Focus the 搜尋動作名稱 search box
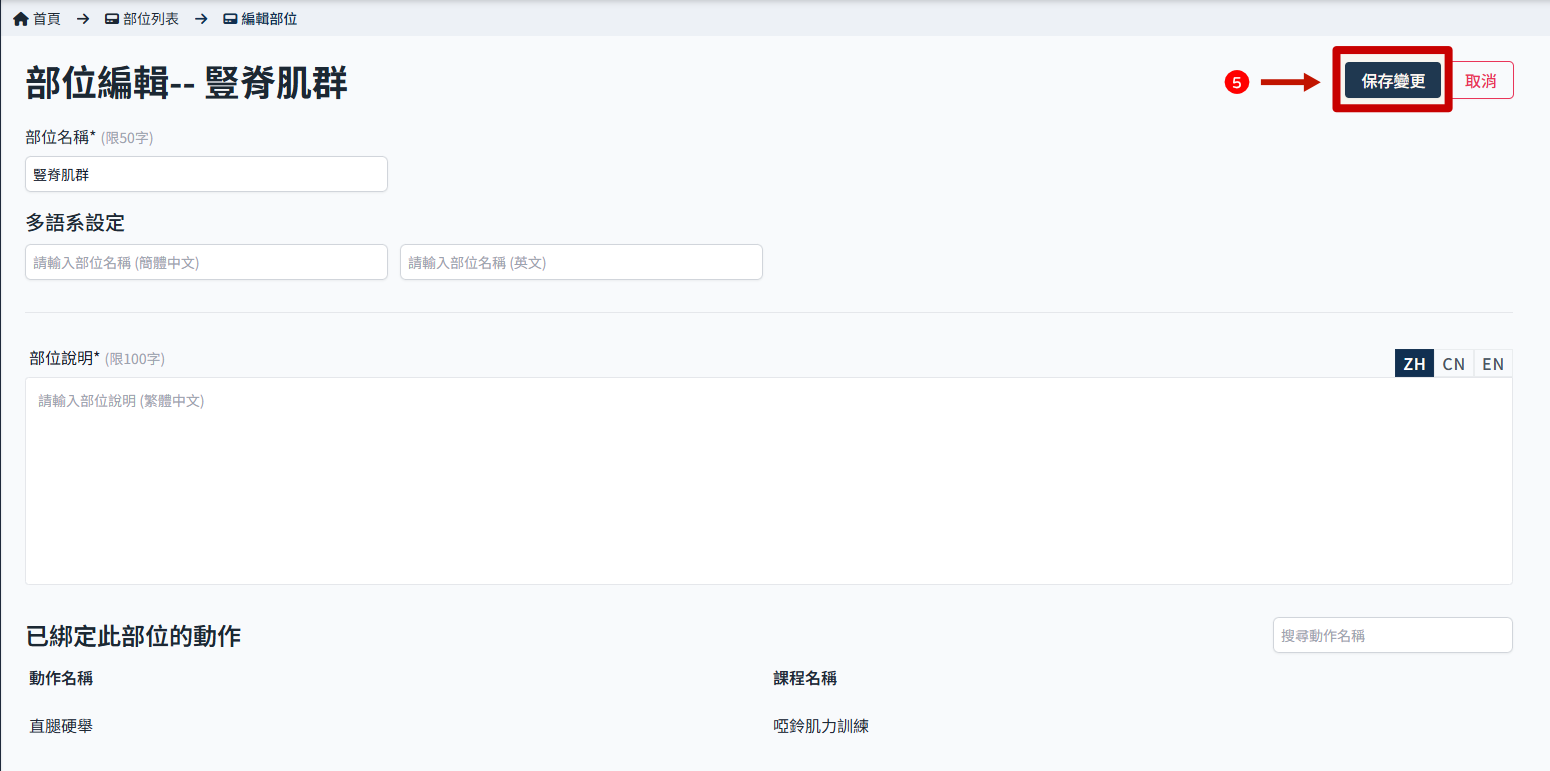This screenshot has height=771, width=1550. [1393, 635]
